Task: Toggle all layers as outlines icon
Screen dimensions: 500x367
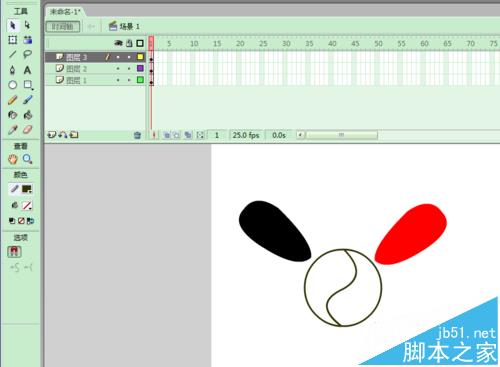Action: tap(140, 43)
